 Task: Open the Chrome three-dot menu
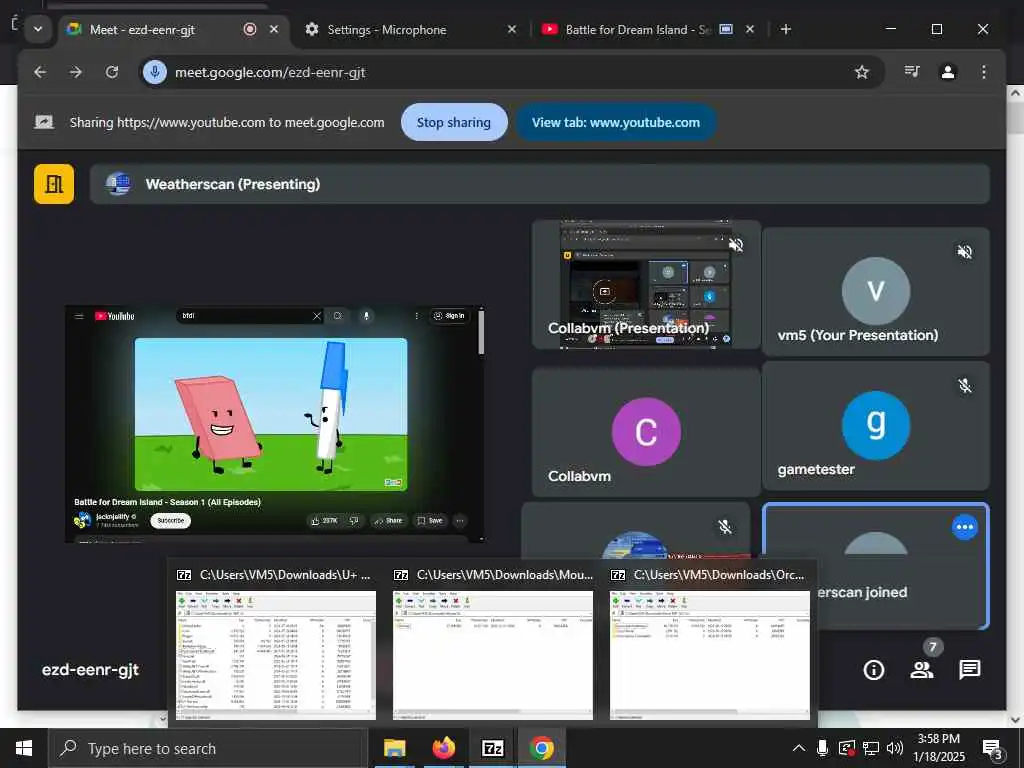point(984,72)
